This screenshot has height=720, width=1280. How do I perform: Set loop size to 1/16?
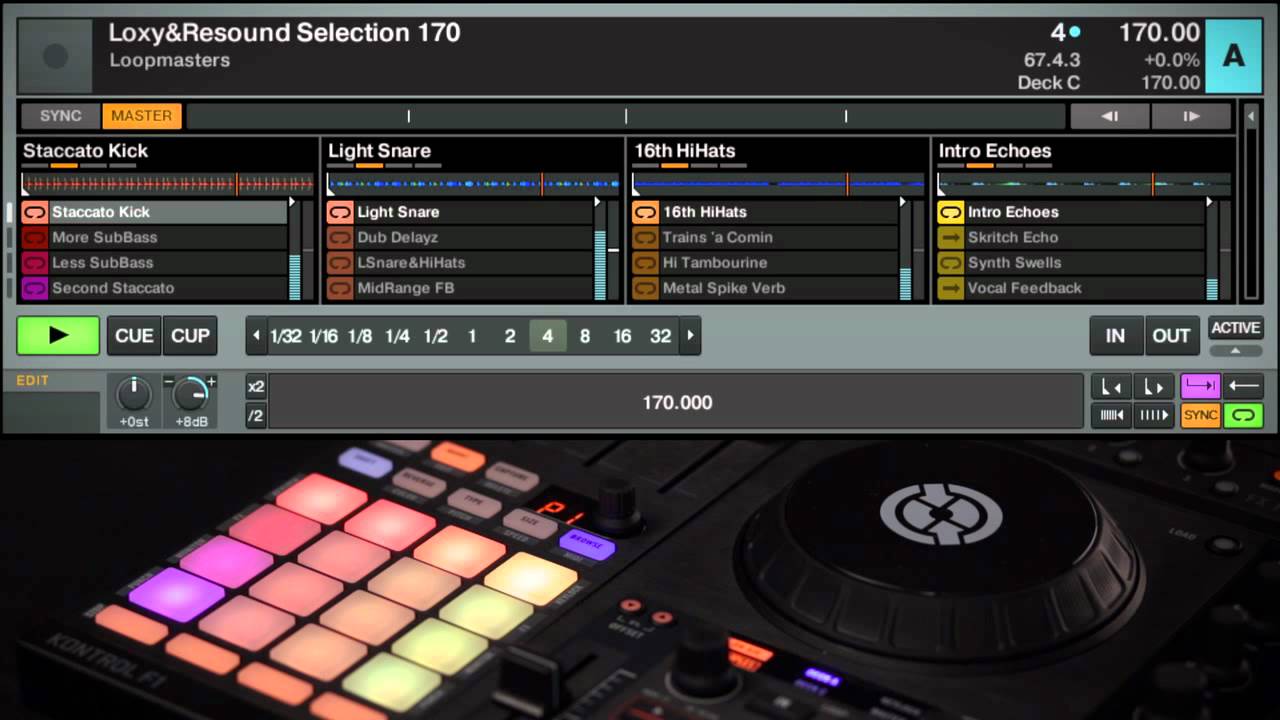(x=323, y=336)
